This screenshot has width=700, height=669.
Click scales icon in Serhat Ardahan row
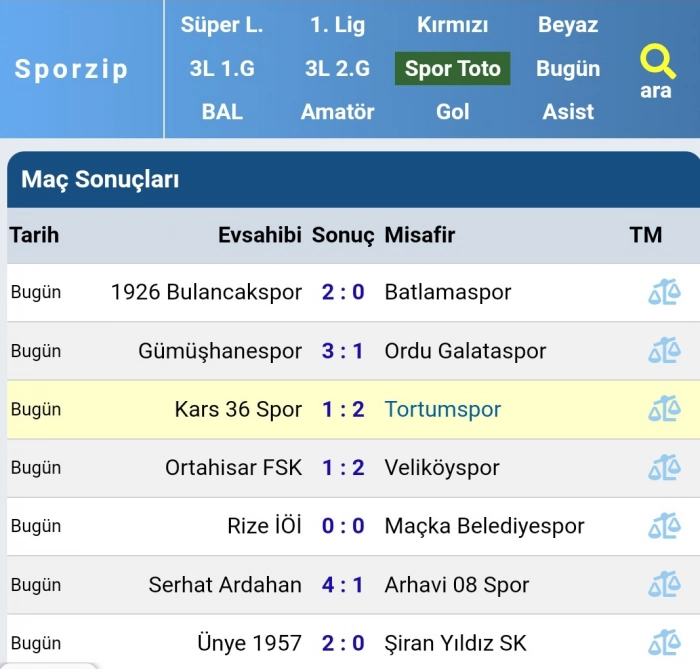(x=664, y=584)
